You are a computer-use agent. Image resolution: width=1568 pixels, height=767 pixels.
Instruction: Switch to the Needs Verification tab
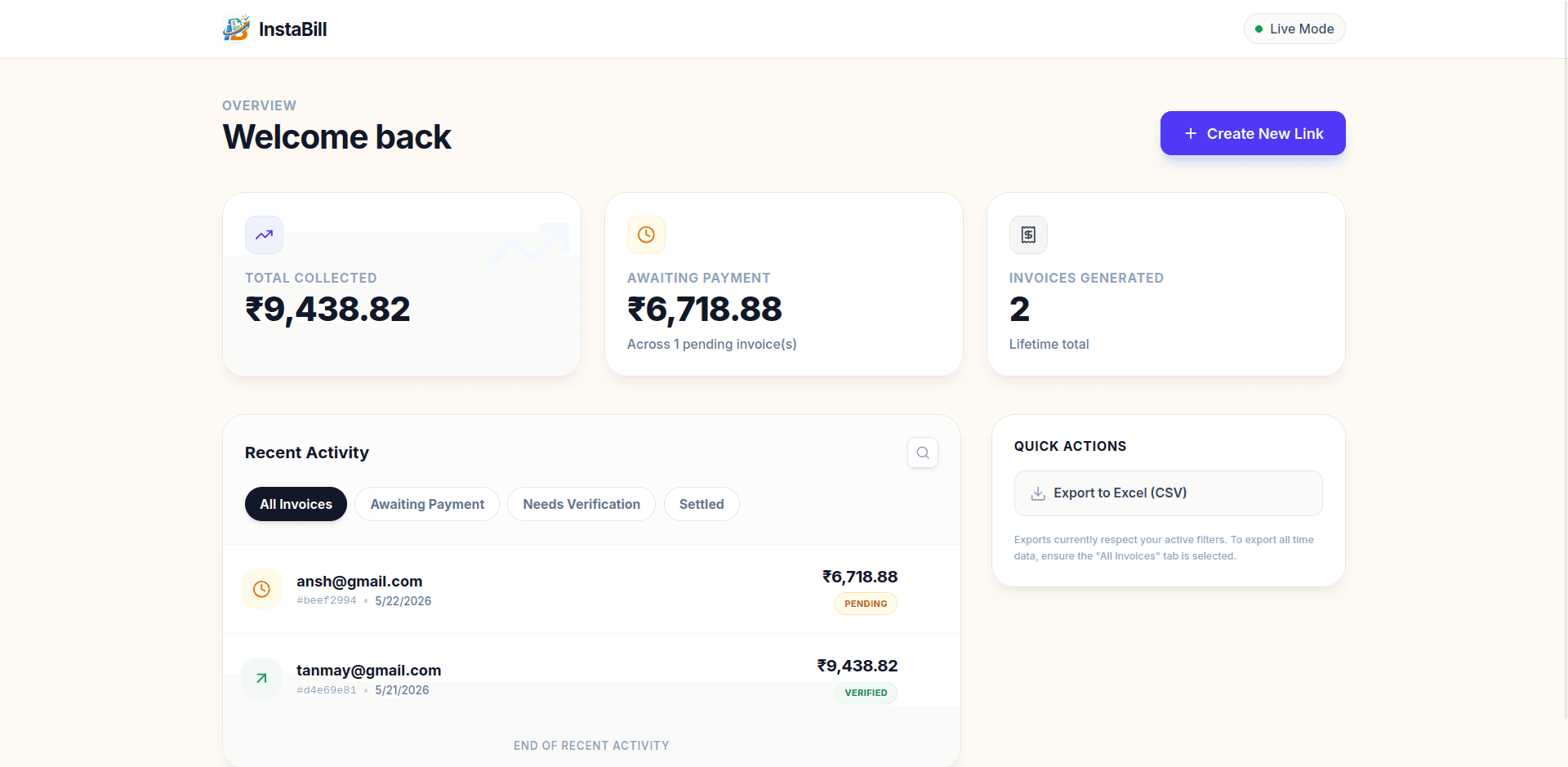point(581,504)
